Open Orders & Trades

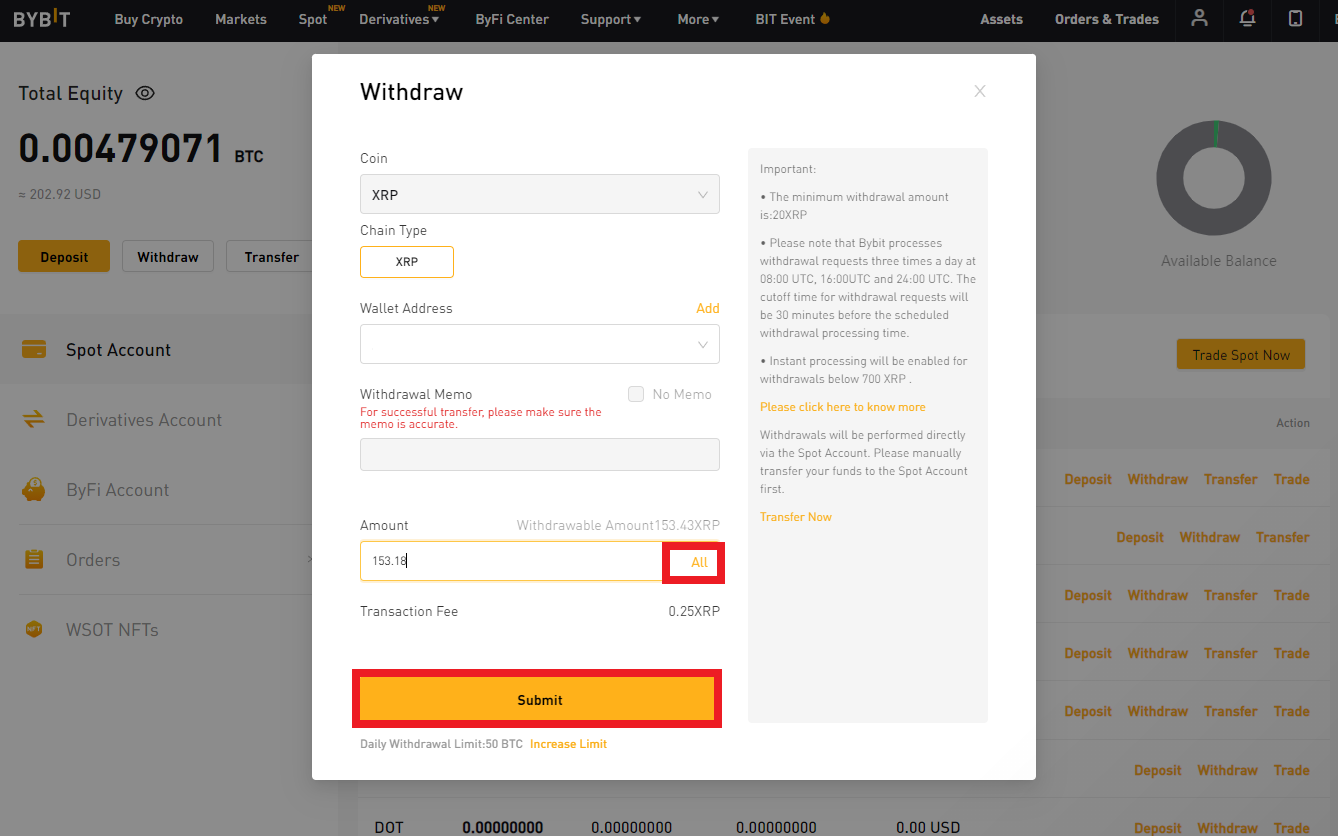pos(1107,19)
